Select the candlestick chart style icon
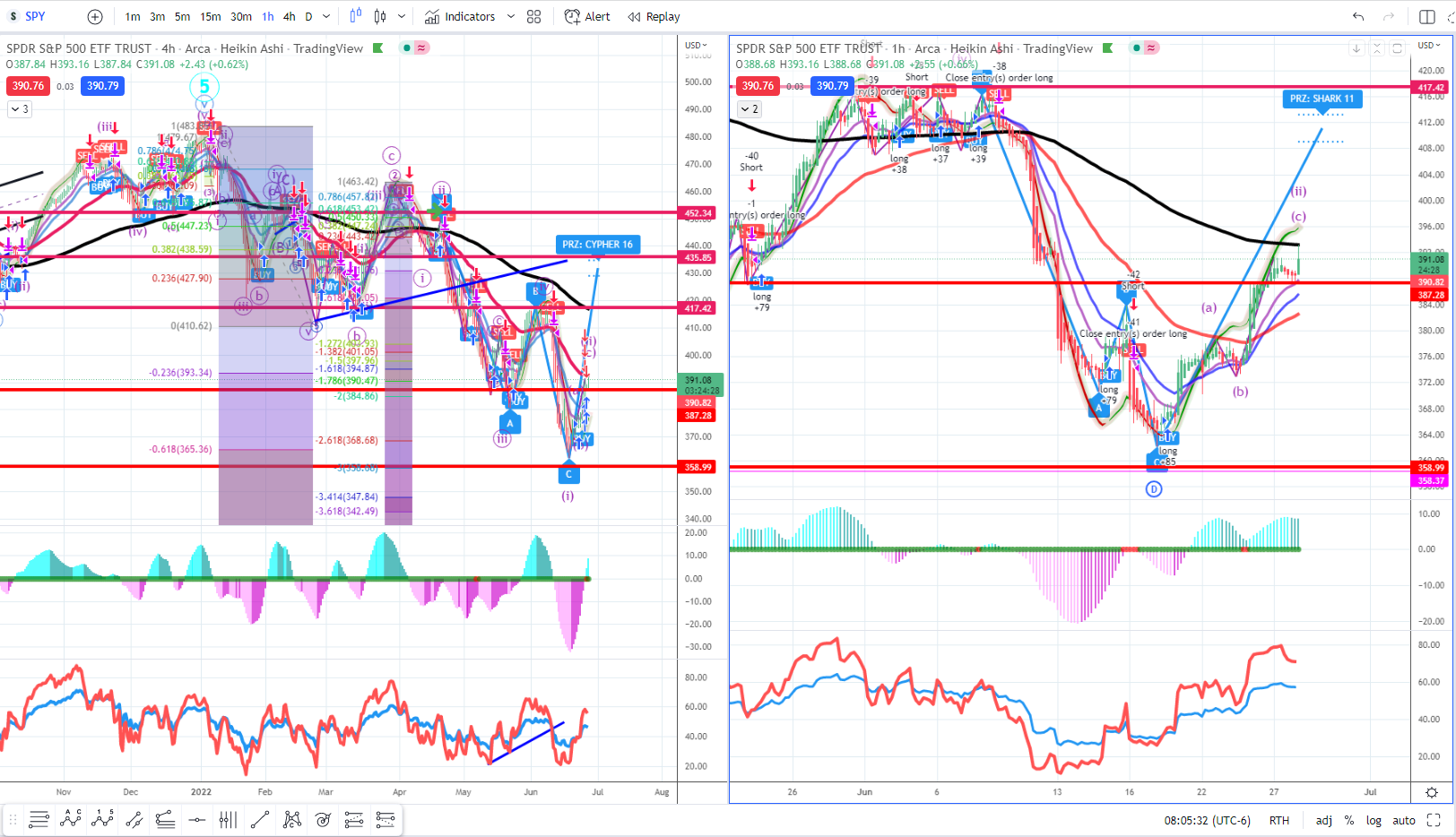Viewport: 1456px width, 837px height. (x=380, y=16)
